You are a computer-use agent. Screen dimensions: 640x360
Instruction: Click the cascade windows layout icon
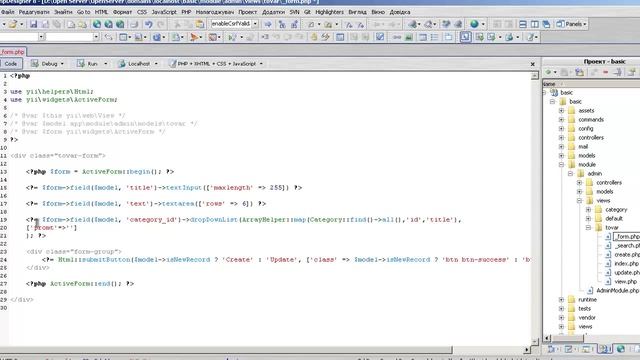click(546, 24)
